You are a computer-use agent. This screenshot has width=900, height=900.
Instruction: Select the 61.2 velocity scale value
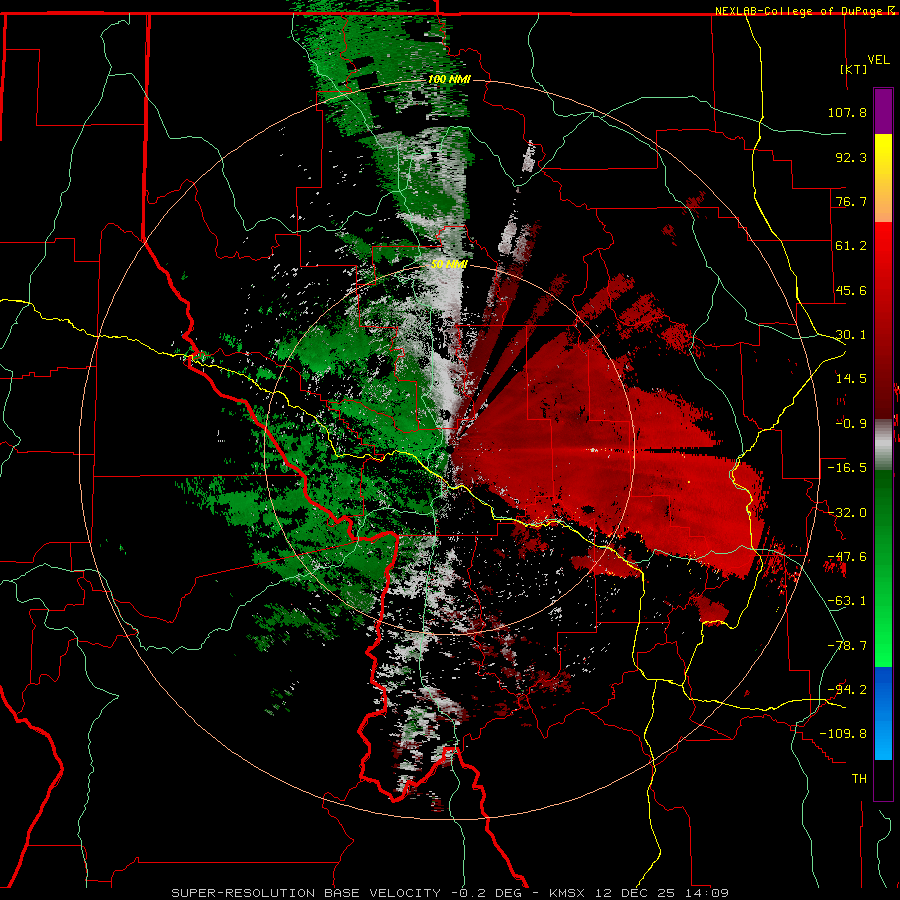point(851,246)
